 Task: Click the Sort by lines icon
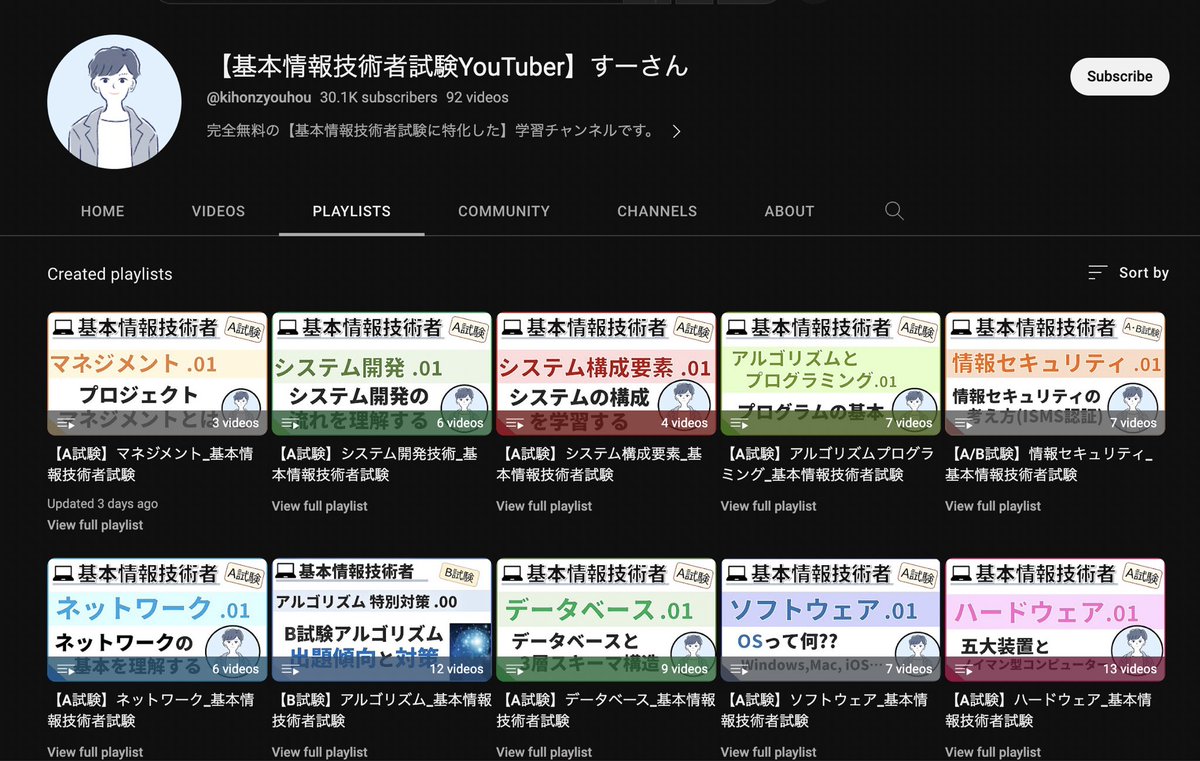1098,273
